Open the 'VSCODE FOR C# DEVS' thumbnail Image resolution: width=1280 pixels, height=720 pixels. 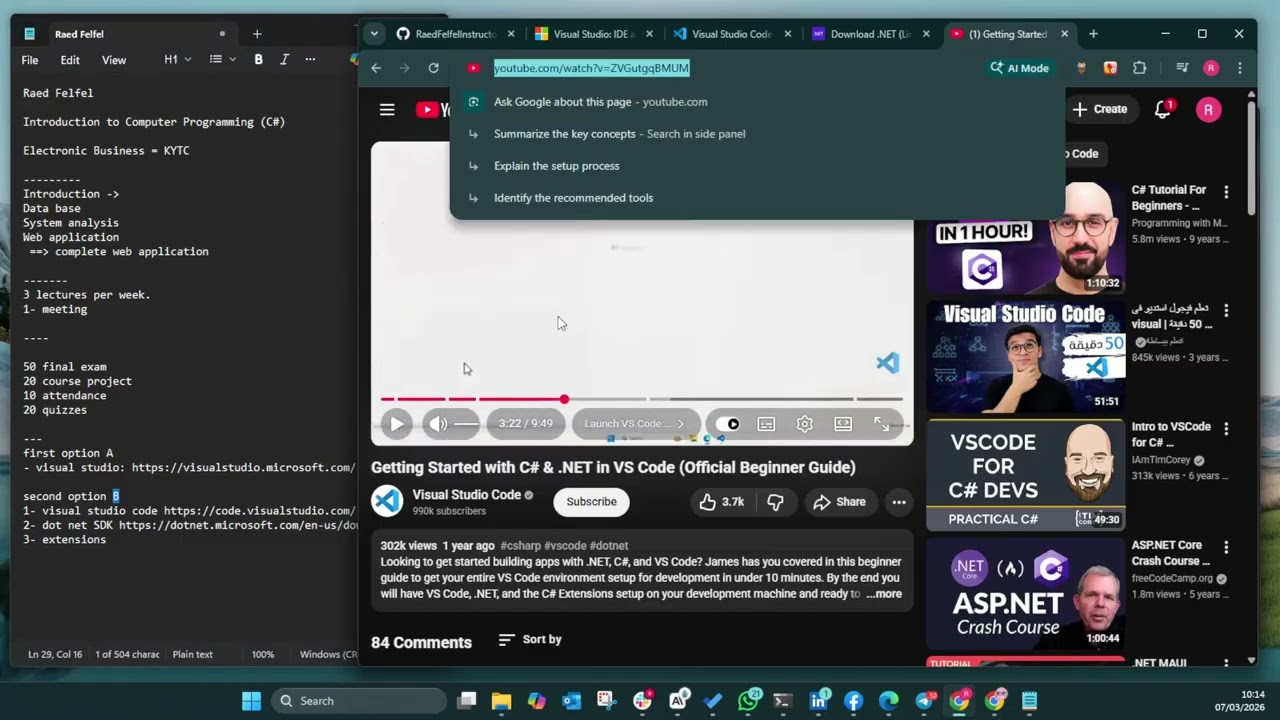(x=1025, y=475)
